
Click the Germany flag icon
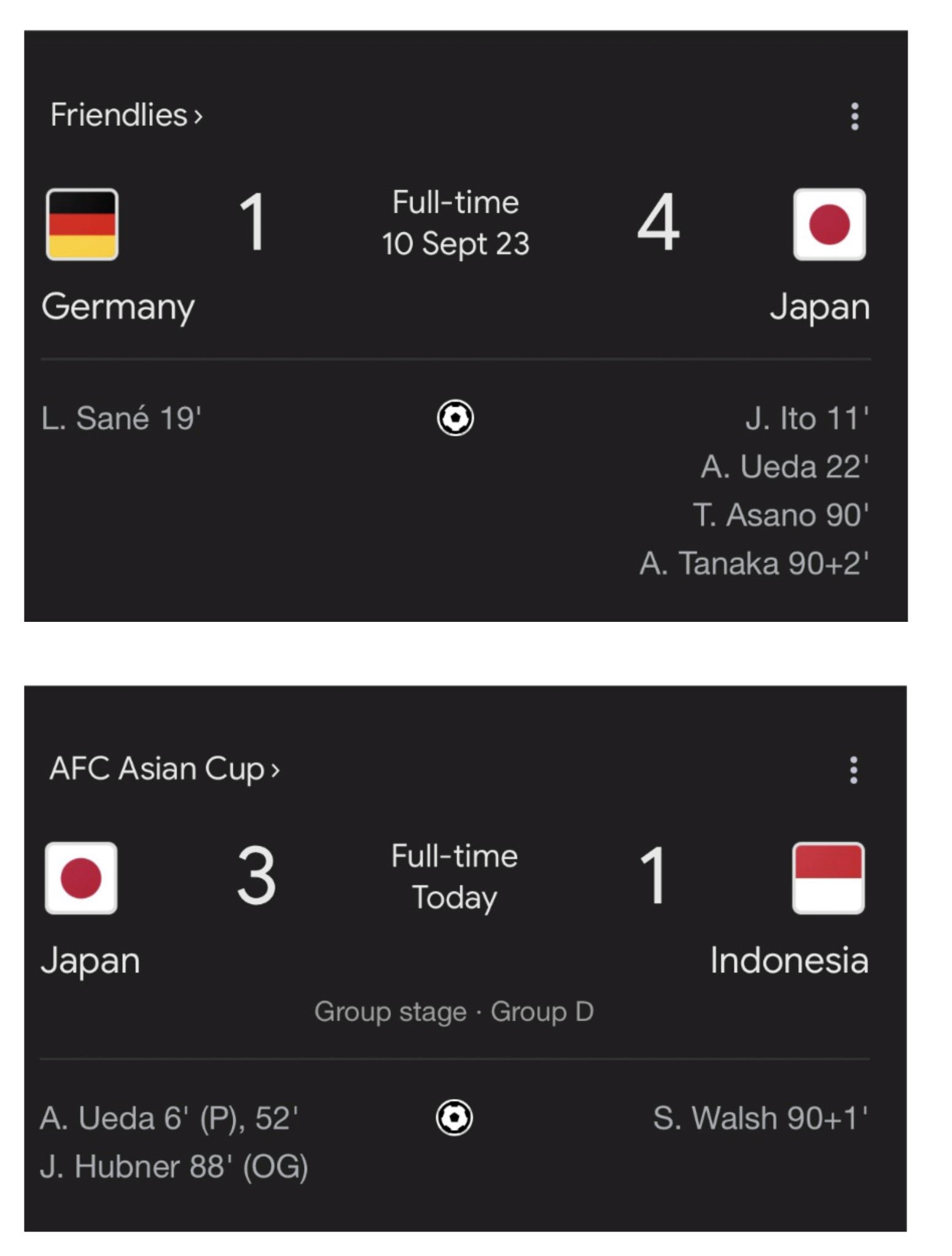pos(82,224)
